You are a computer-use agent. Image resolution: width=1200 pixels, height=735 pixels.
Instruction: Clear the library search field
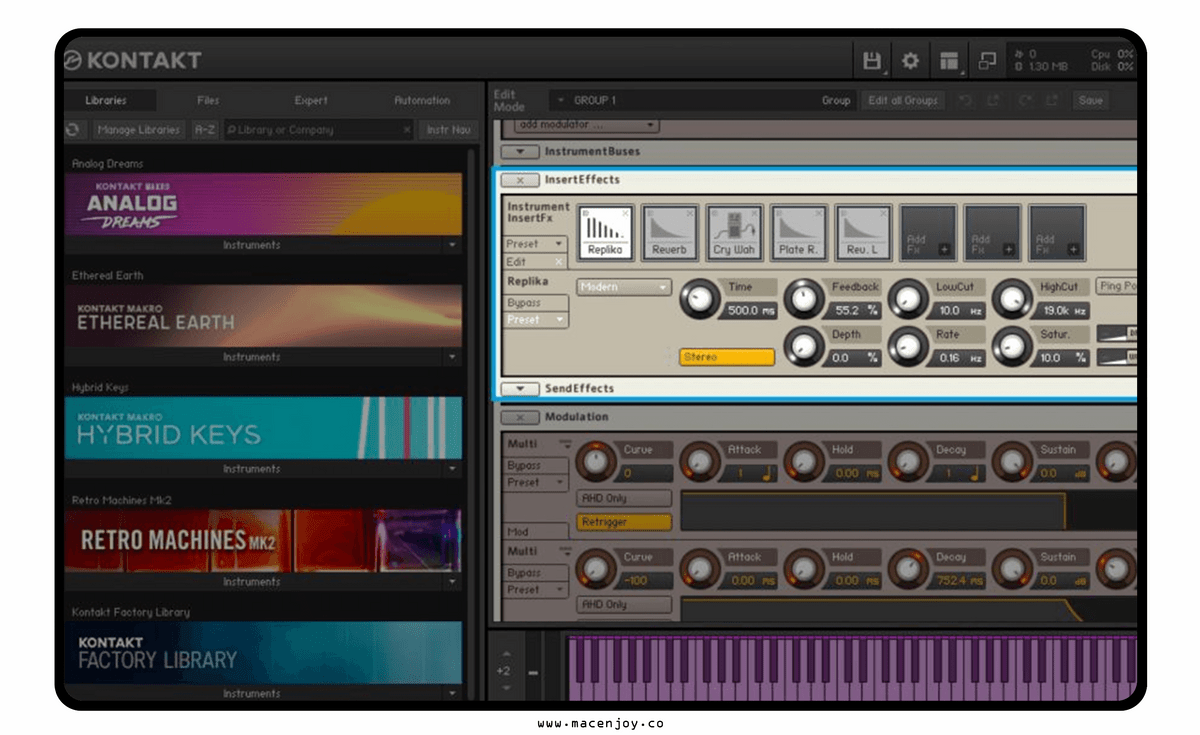(406, 130)
